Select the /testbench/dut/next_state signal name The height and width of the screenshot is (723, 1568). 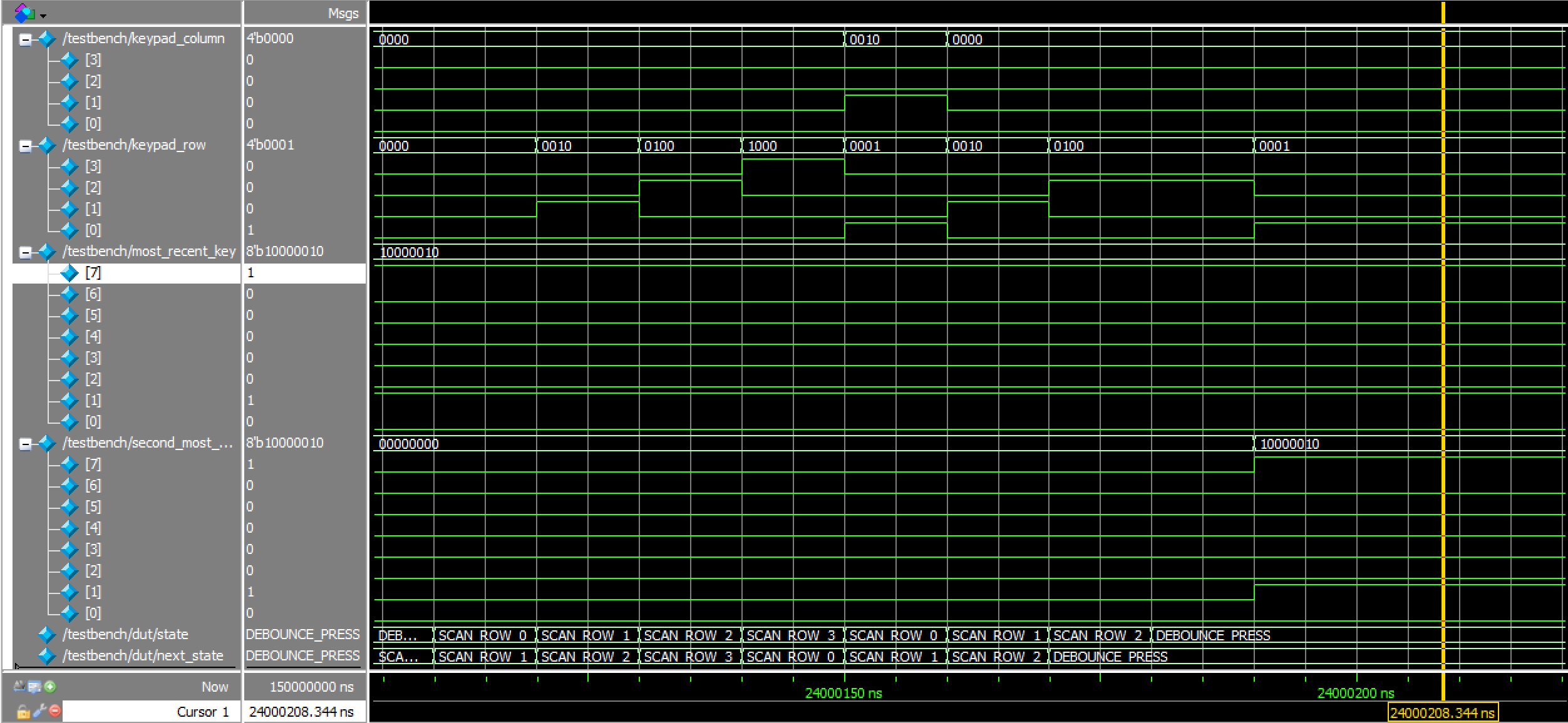coord(143,655)
